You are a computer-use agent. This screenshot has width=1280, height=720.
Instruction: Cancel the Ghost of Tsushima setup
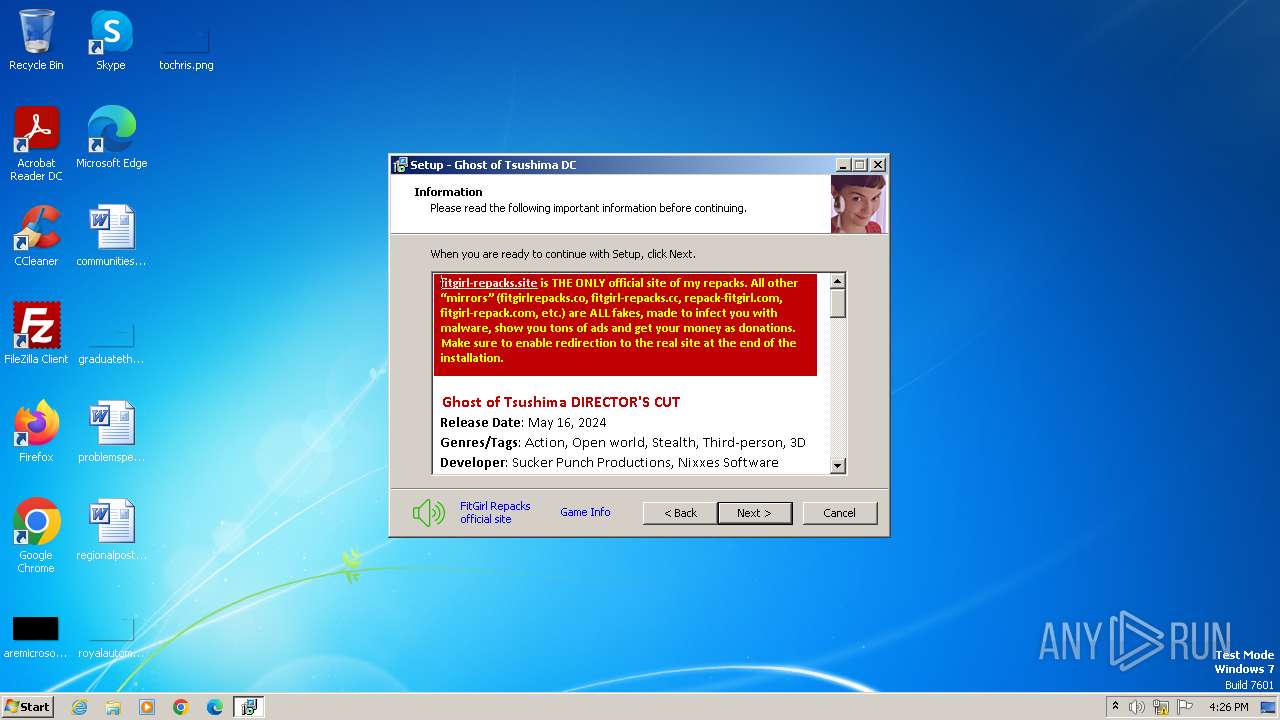[x=840, y=513]
